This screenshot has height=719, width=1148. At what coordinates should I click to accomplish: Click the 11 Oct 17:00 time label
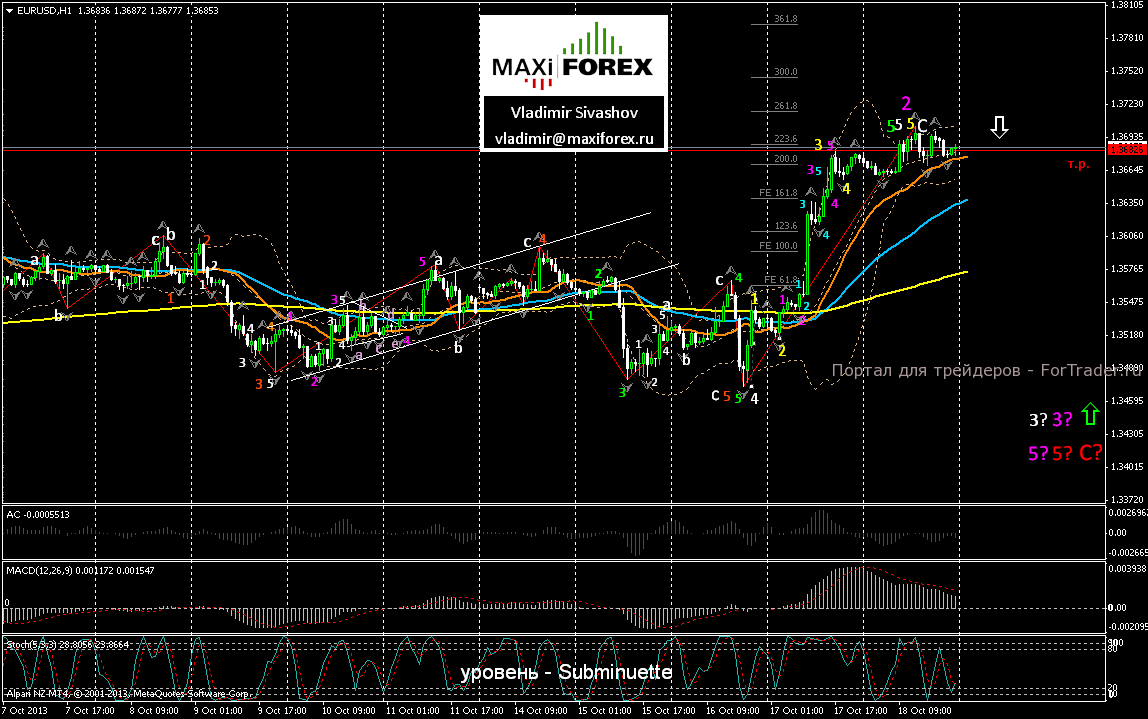click(477, 710)
